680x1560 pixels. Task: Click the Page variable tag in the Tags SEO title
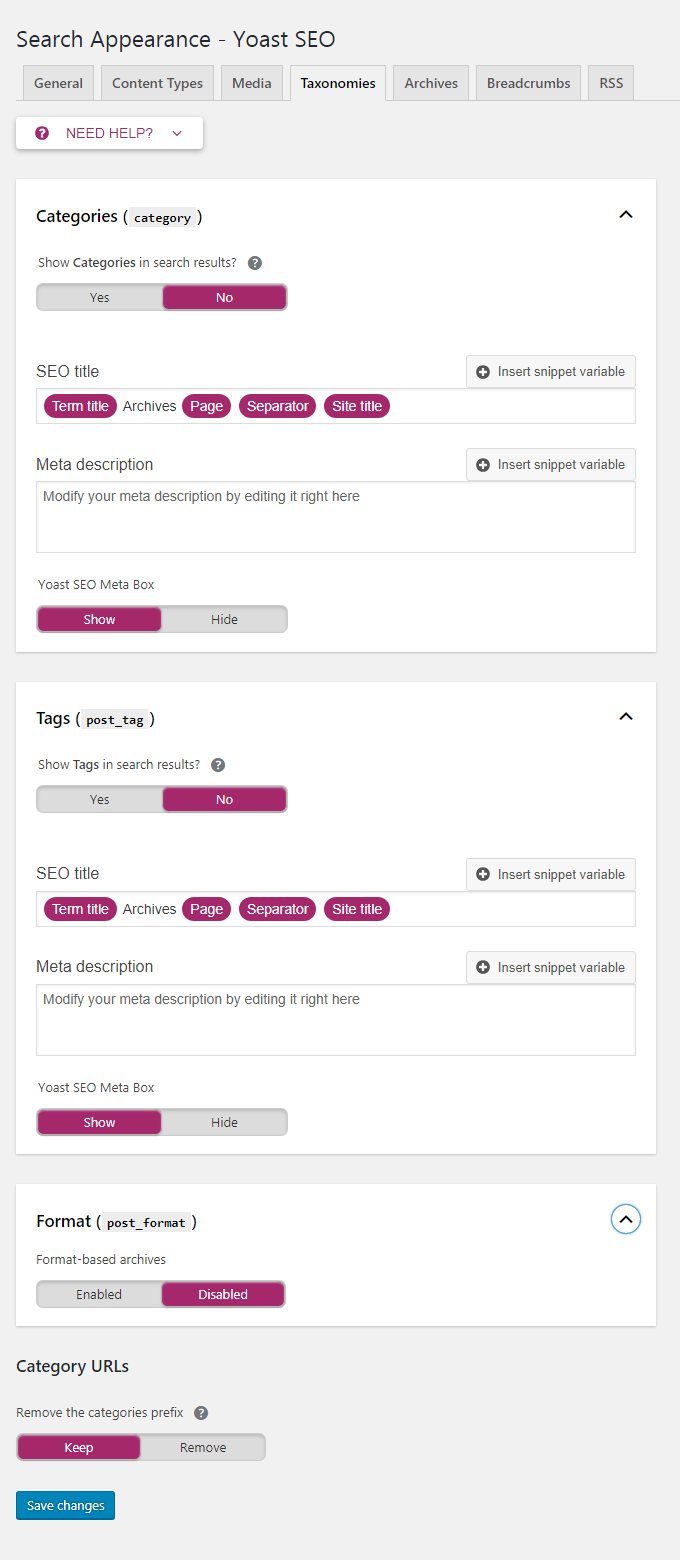[207, 909]
